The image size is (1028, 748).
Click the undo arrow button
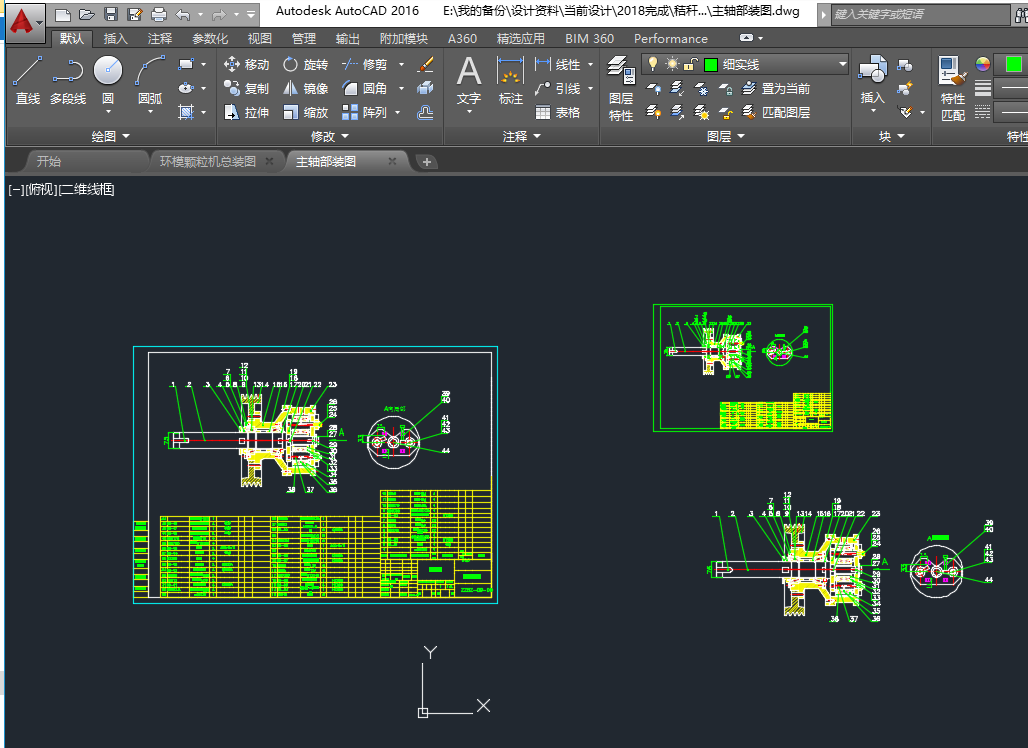[183, 14]
